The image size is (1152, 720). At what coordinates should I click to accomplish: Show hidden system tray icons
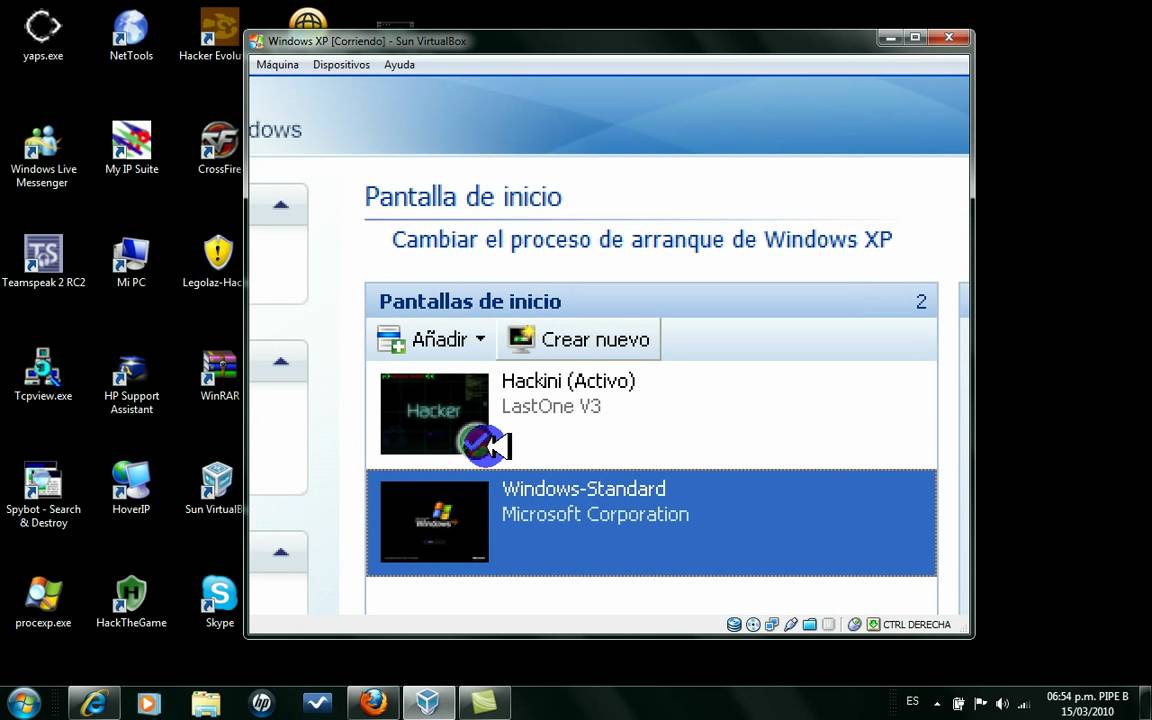[x=937, y=704]
